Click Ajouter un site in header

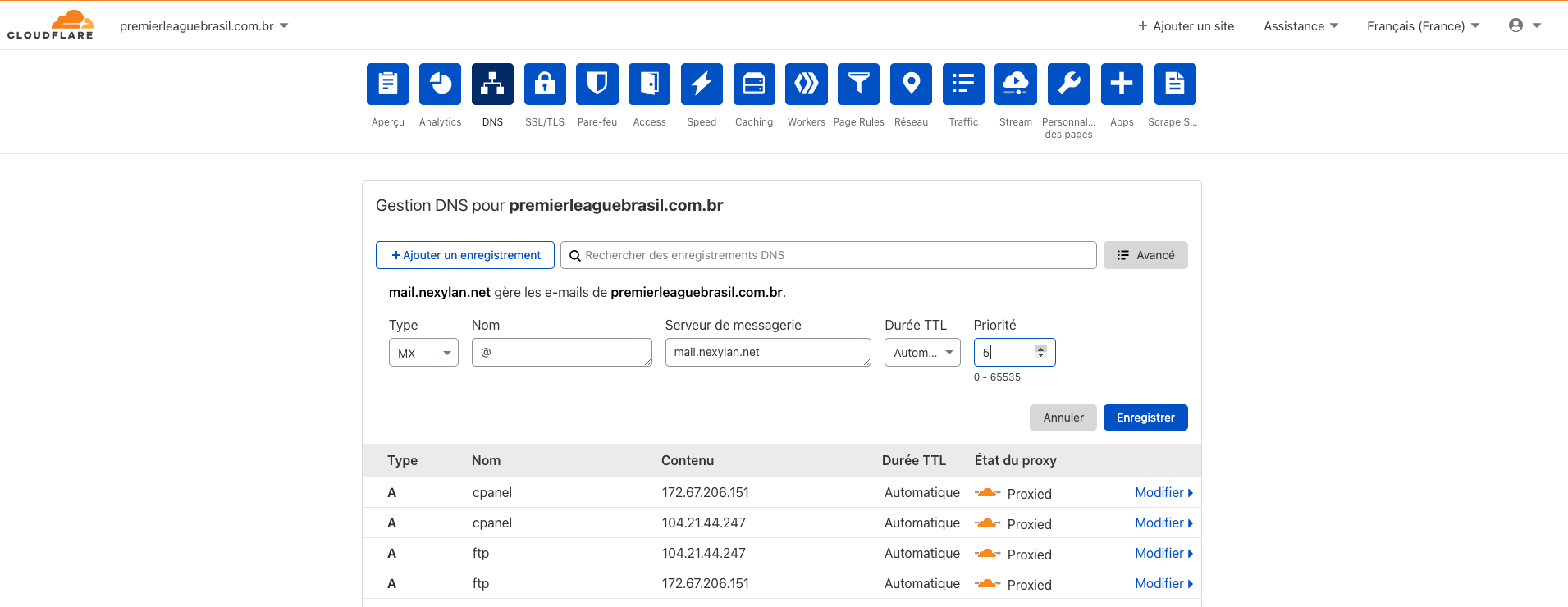pos(1186,26)
